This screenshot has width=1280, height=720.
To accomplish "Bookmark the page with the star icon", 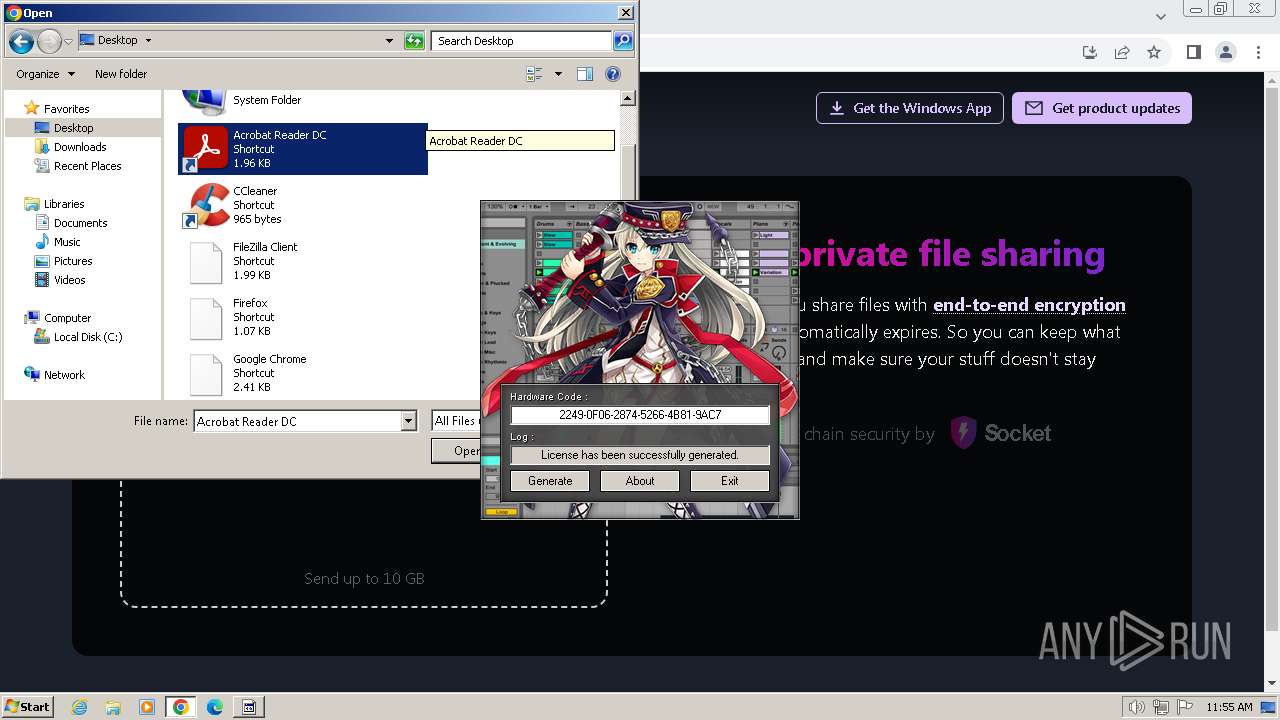I will click(1154, 52).
